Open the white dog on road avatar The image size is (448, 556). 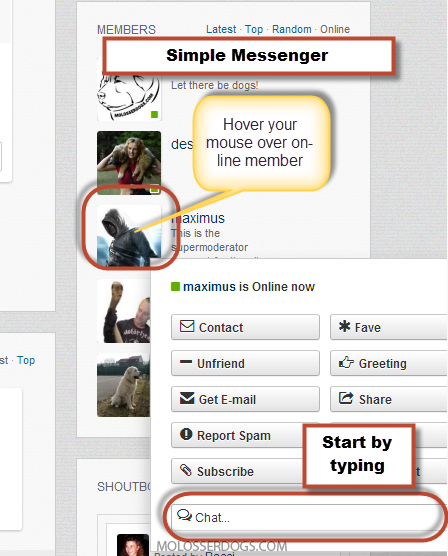click(x=123, y=385)
